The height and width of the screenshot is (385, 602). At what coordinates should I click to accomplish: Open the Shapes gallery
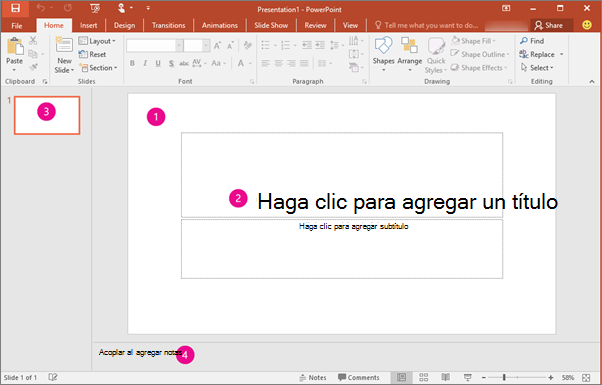pos(383,55)
